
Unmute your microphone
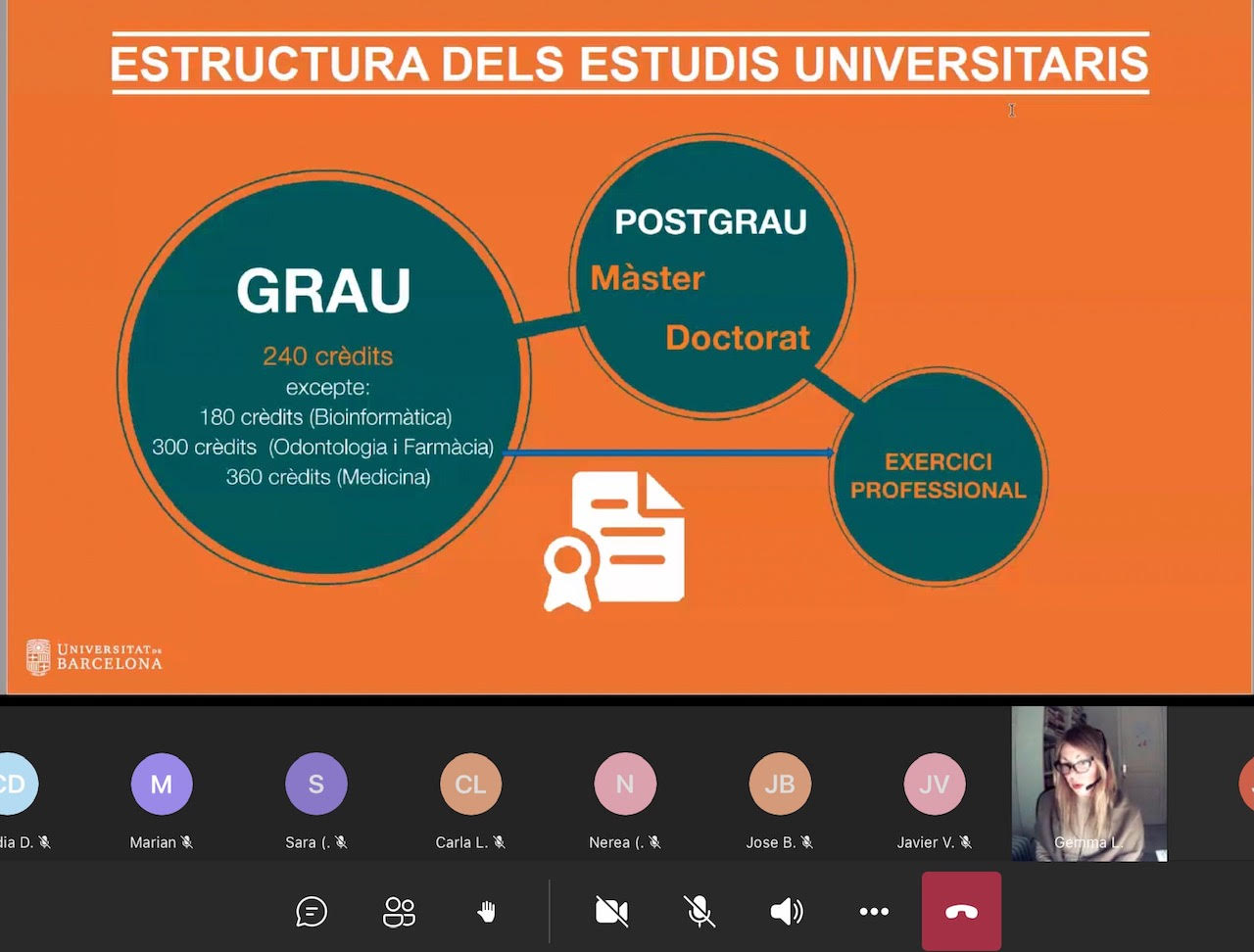699,912
